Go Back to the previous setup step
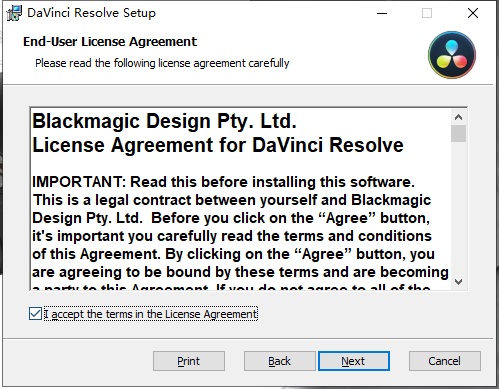The height and width of the screenshot is (389, 499). coord(279,361)
